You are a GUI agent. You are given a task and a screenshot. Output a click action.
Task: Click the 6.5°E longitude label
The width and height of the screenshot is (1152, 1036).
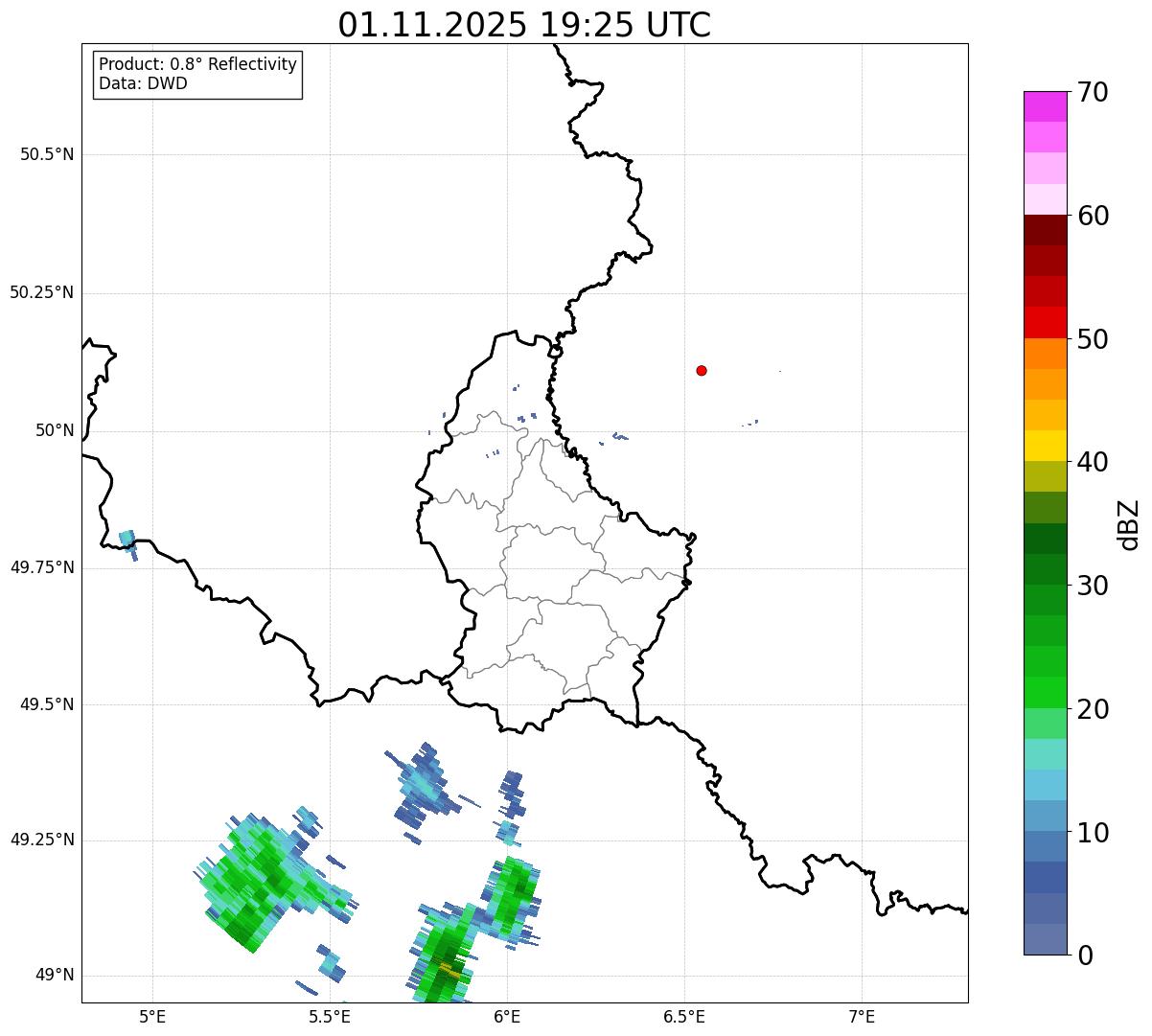coord(684,1016)
